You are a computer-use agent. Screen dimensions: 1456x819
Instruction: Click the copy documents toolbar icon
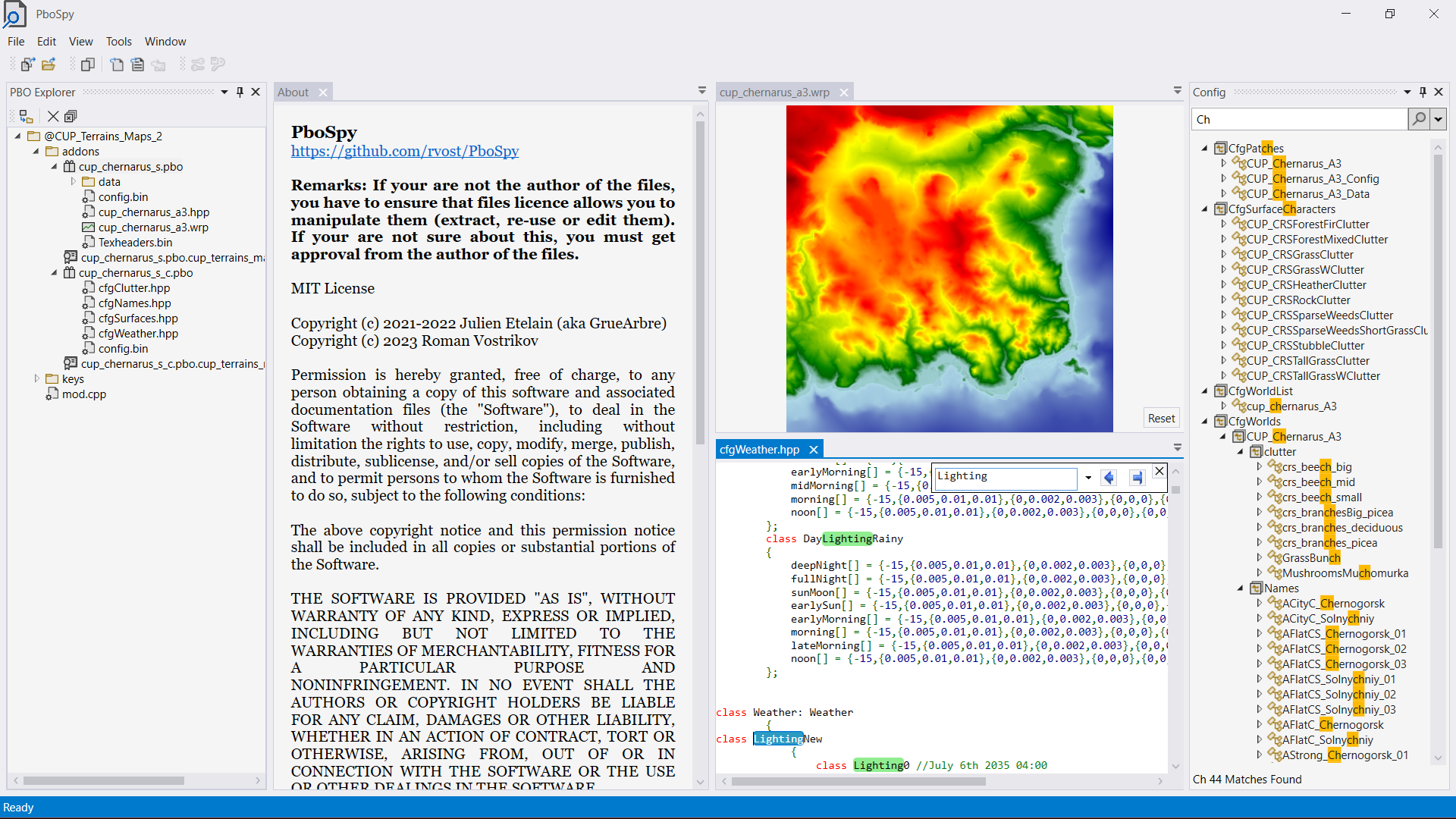(88, 64)
